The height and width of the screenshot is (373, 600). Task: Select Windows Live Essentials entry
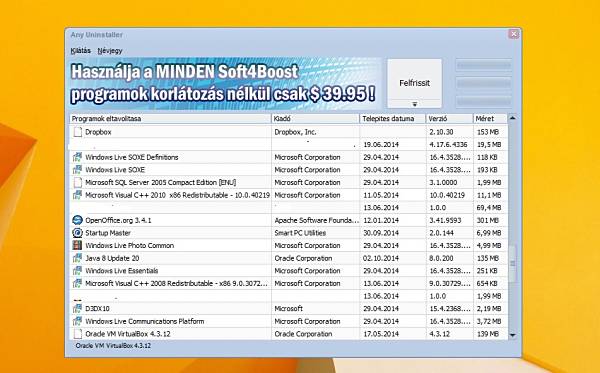point(122,271)
